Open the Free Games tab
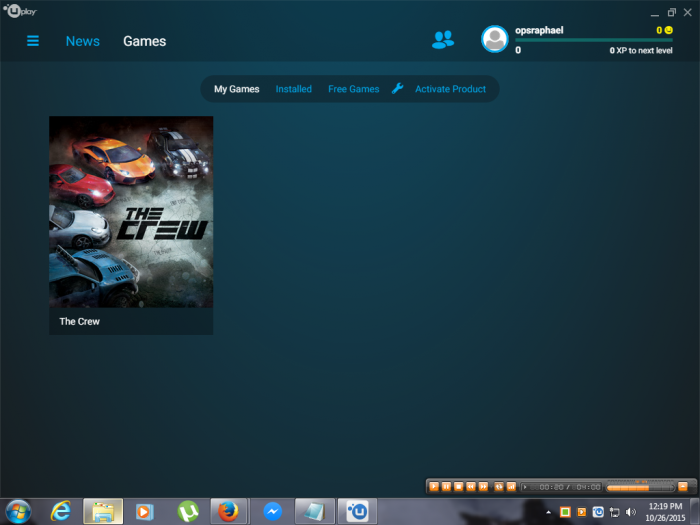This screenshot has width=700, height=525. click(354, 89)
